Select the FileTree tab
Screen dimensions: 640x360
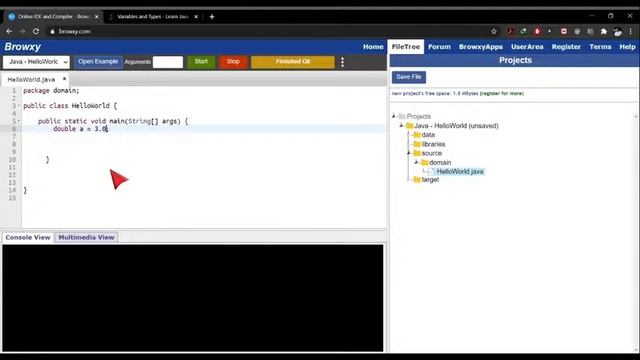406,47
